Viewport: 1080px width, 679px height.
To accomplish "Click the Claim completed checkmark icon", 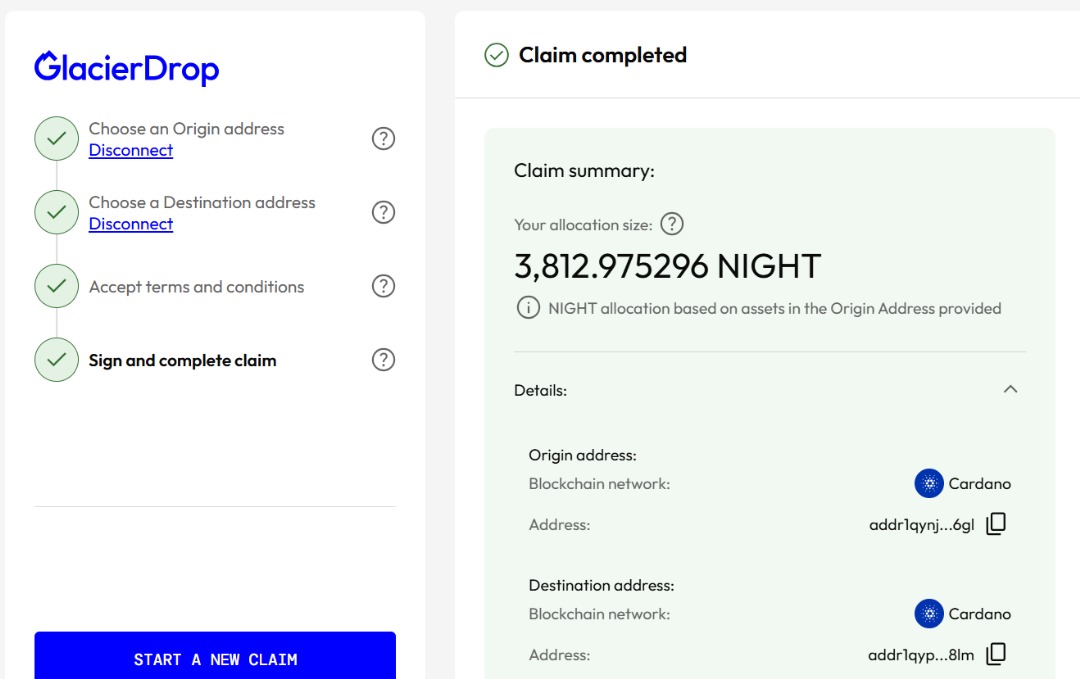I will (496, 55).
